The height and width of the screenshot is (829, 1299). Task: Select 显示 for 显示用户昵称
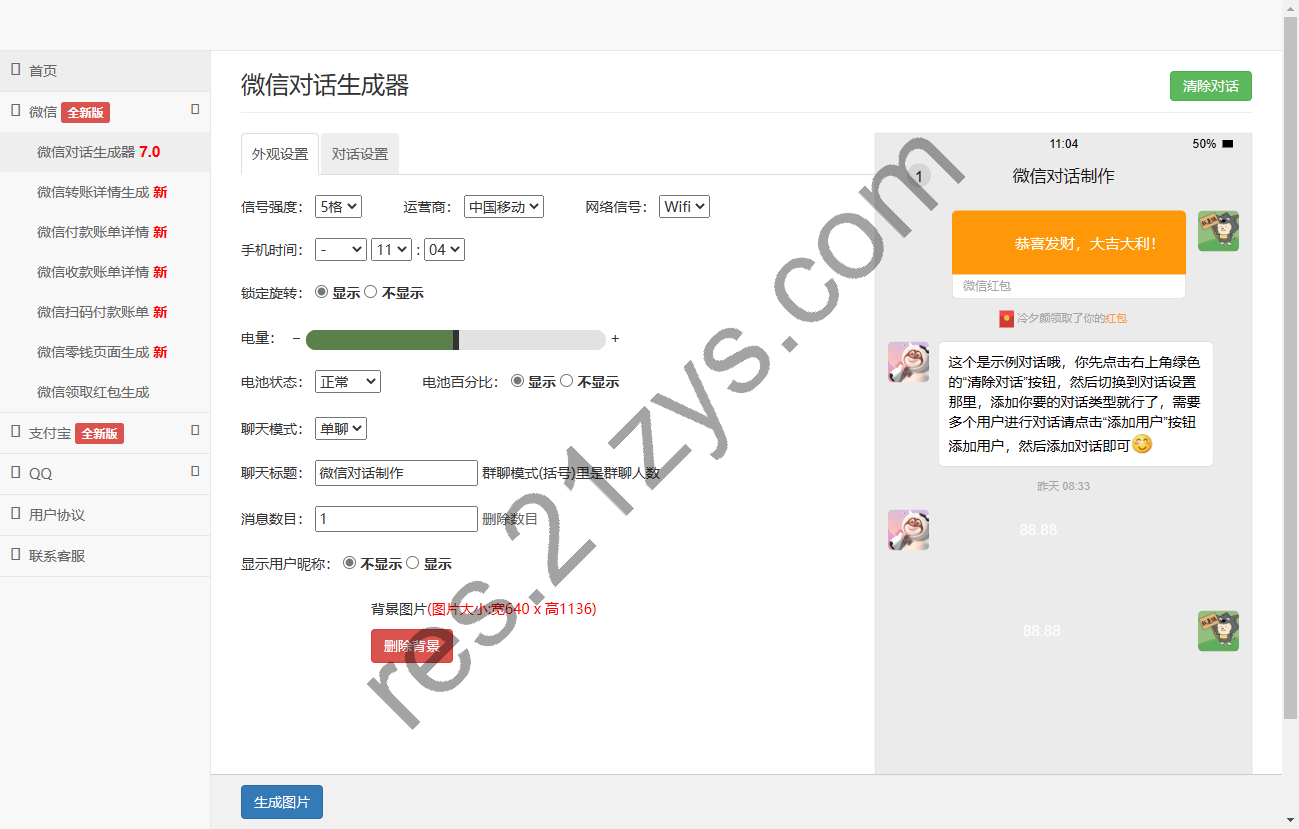412,563
